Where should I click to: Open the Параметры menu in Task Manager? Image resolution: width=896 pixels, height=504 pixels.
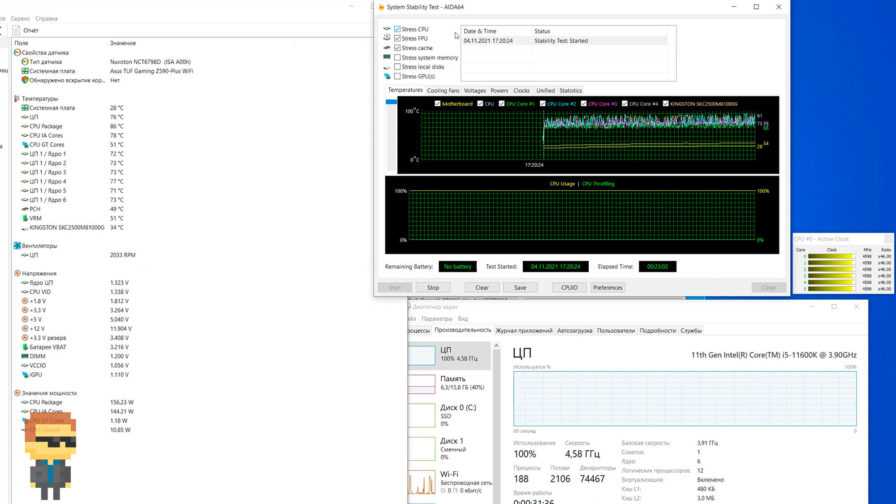(437, 318)
